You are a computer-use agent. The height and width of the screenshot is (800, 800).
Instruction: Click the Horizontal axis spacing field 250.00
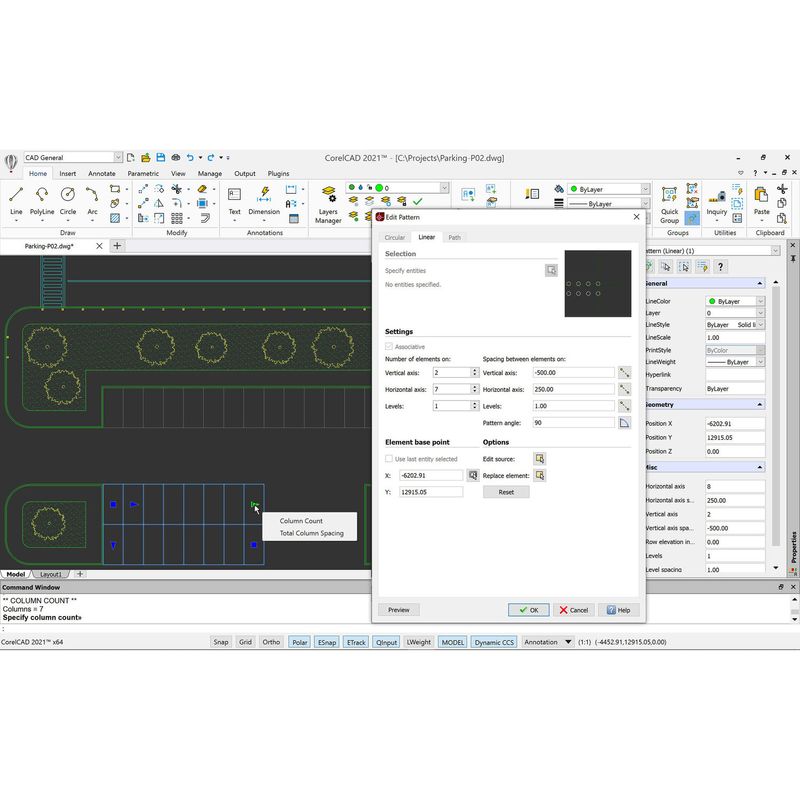(x=573, y=389)
